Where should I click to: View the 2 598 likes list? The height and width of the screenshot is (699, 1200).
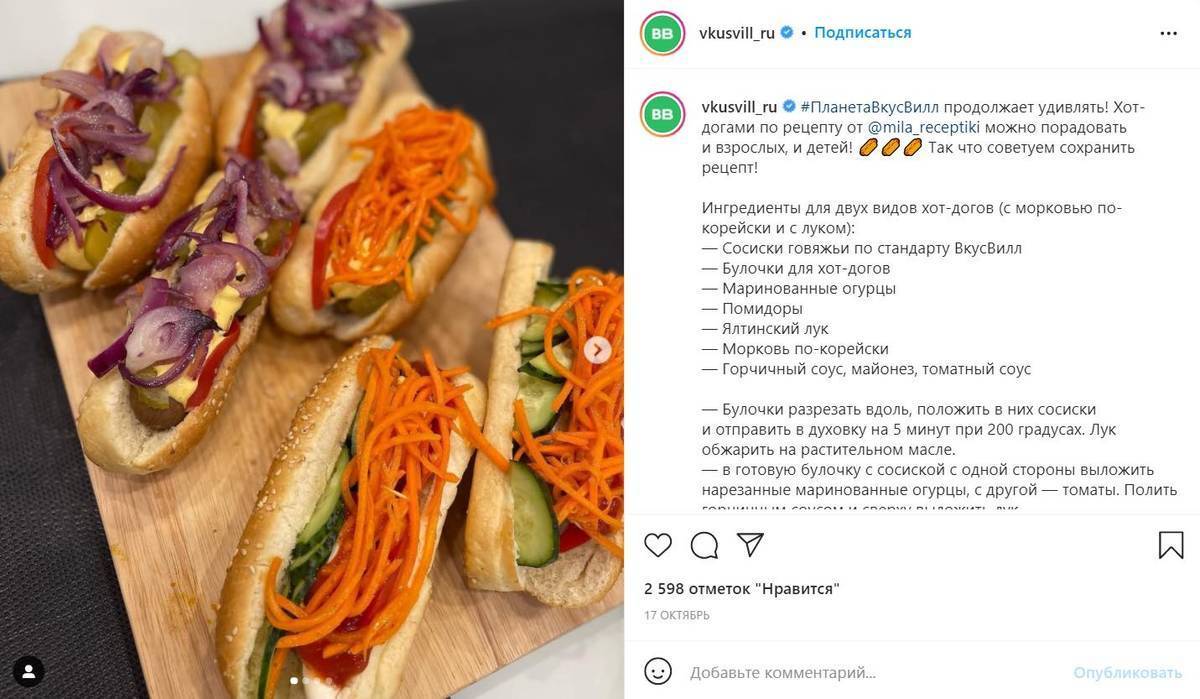point(742,589)
